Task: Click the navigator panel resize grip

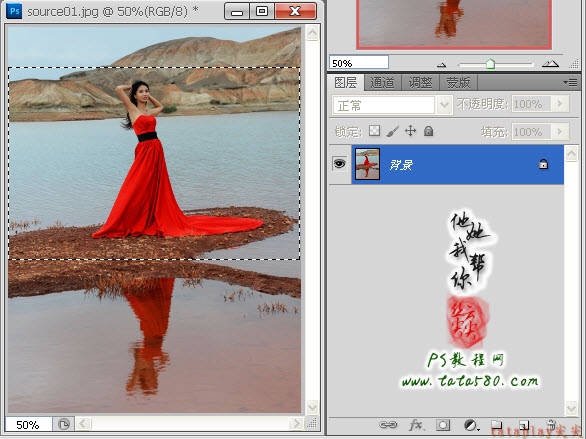Action: point(574,64)
